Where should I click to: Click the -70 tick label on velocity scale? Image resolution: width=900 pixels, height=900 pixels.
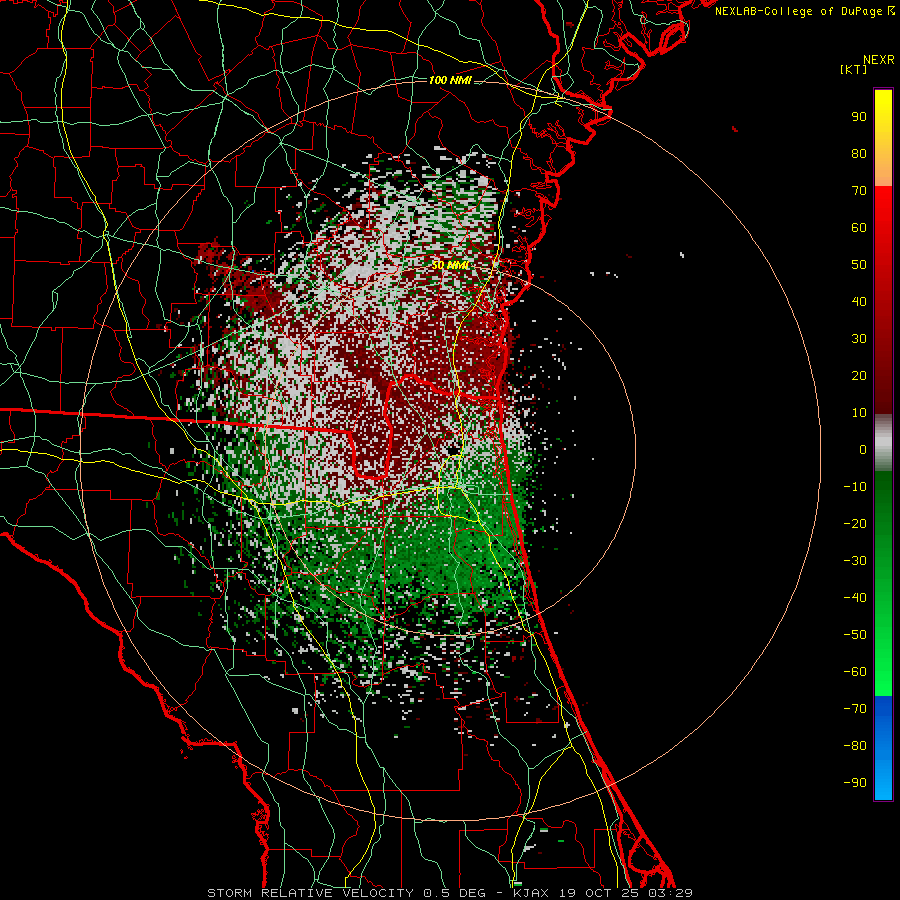855,709
